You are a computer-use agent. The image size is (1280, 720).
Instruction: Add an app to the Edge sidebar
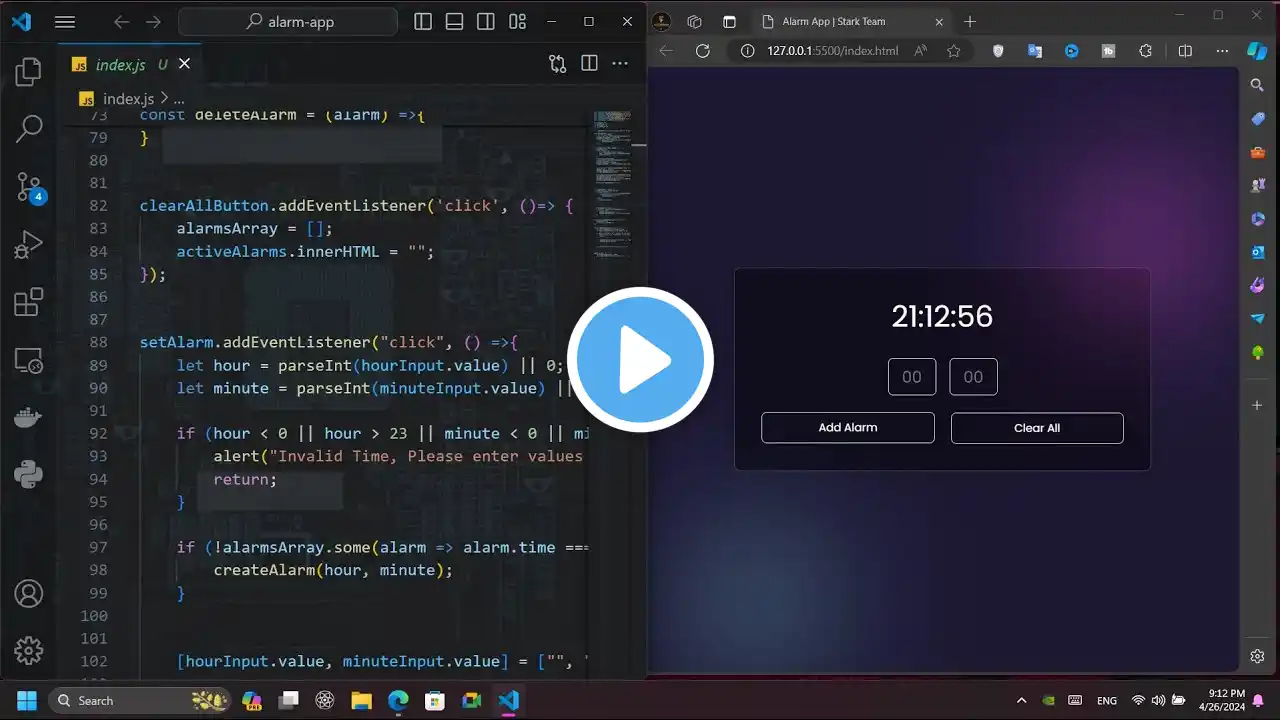coord(1258,405)
